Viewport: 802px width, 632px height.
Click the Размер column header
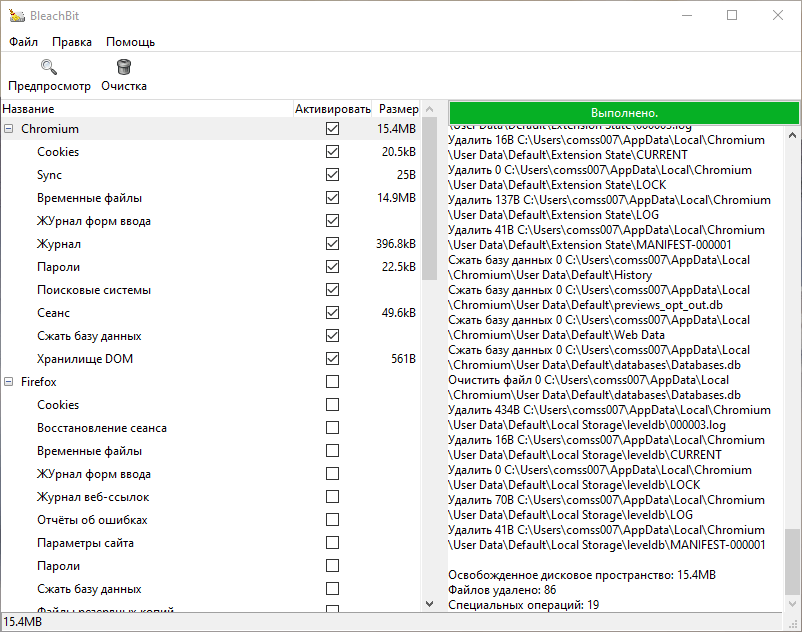tap(396, 109)
